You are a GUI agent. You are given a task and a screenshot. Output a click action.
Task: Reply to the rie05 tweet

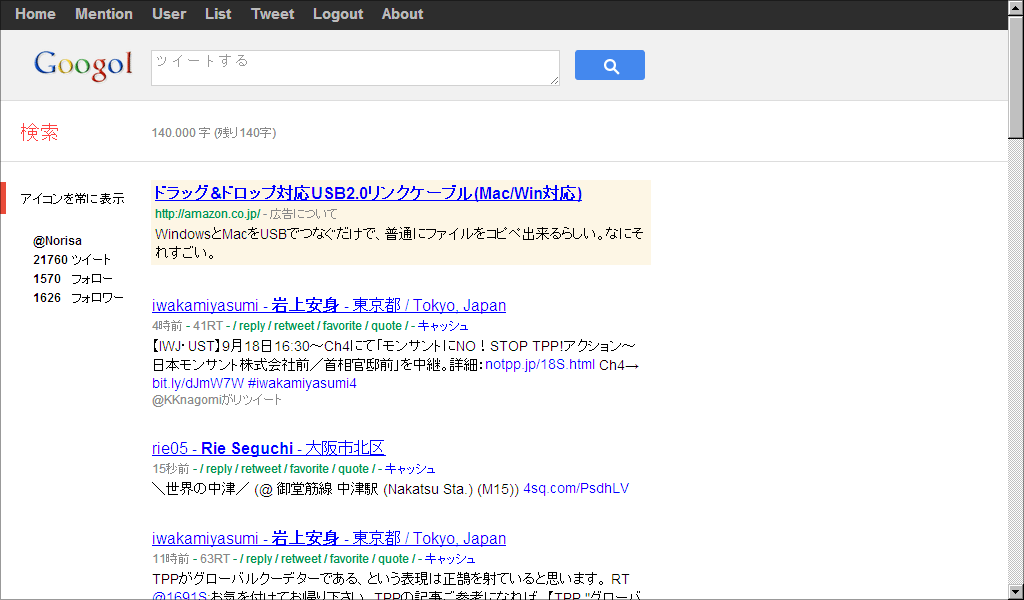[219, 469]
